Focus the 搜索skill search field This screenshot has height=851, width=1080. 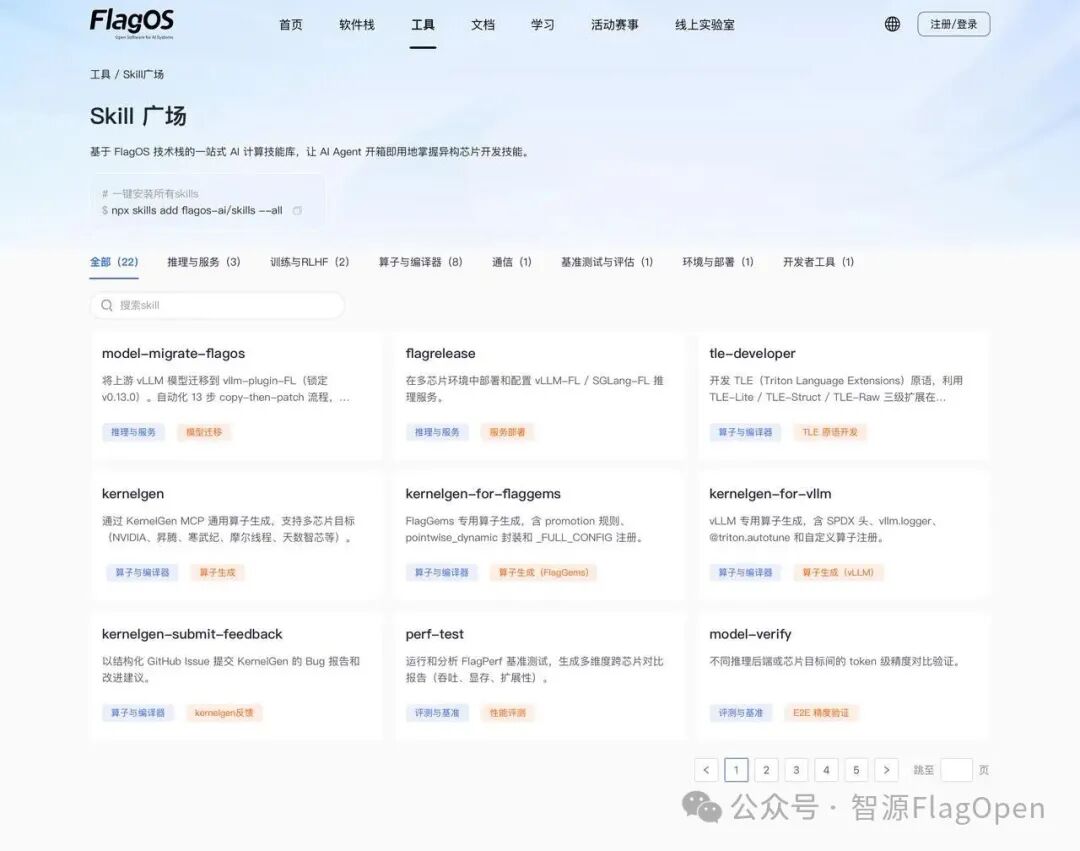217,305
